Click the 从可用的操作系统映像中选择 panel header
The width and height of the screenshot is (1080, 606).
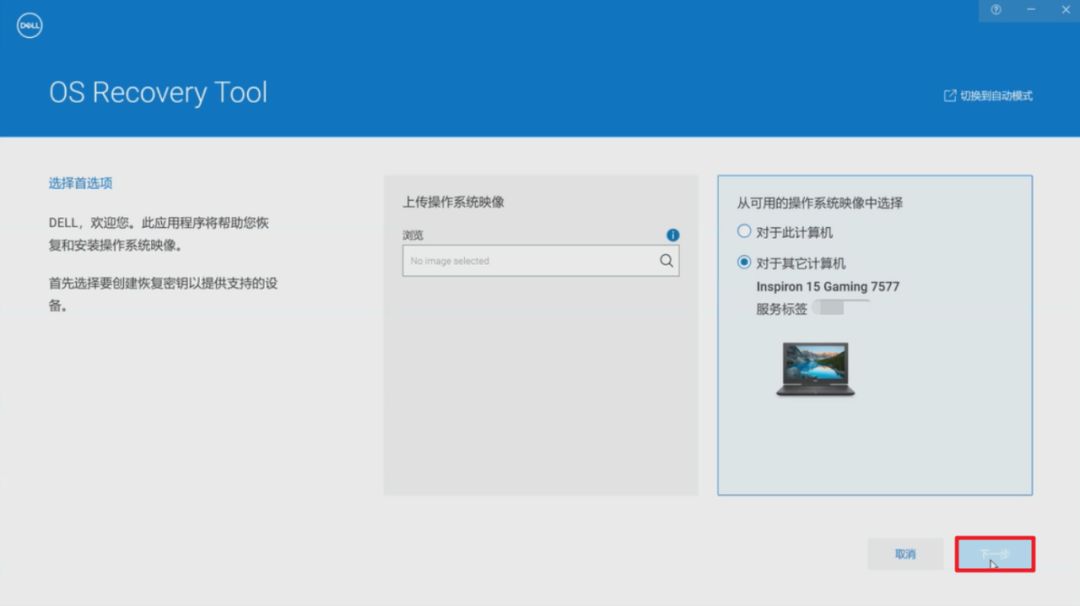pyautogui.click(x=820, y=203)
